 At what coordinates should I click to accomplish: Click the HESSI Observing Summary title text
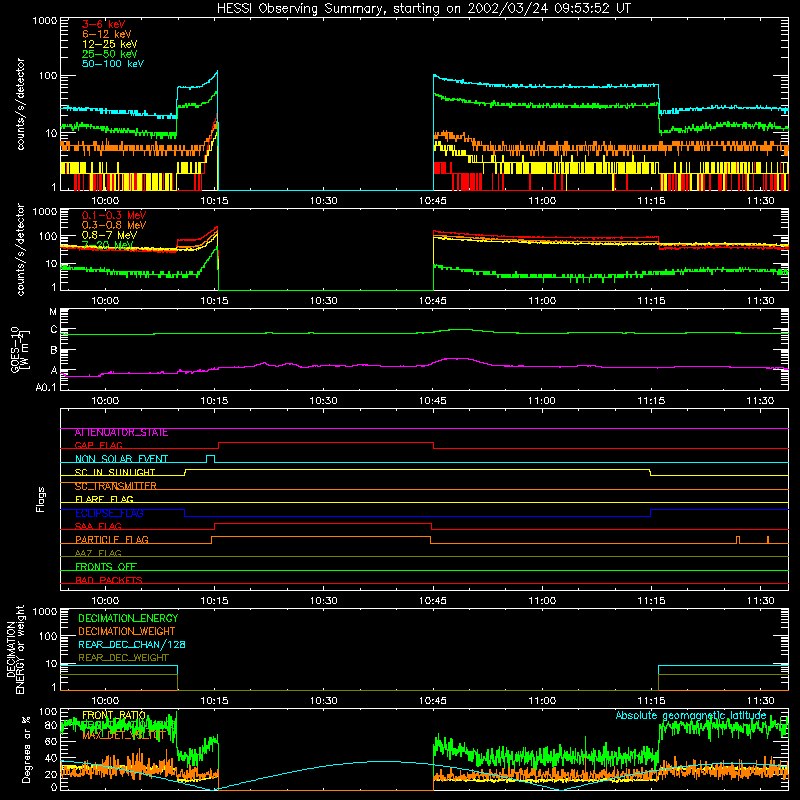(423, 9)
